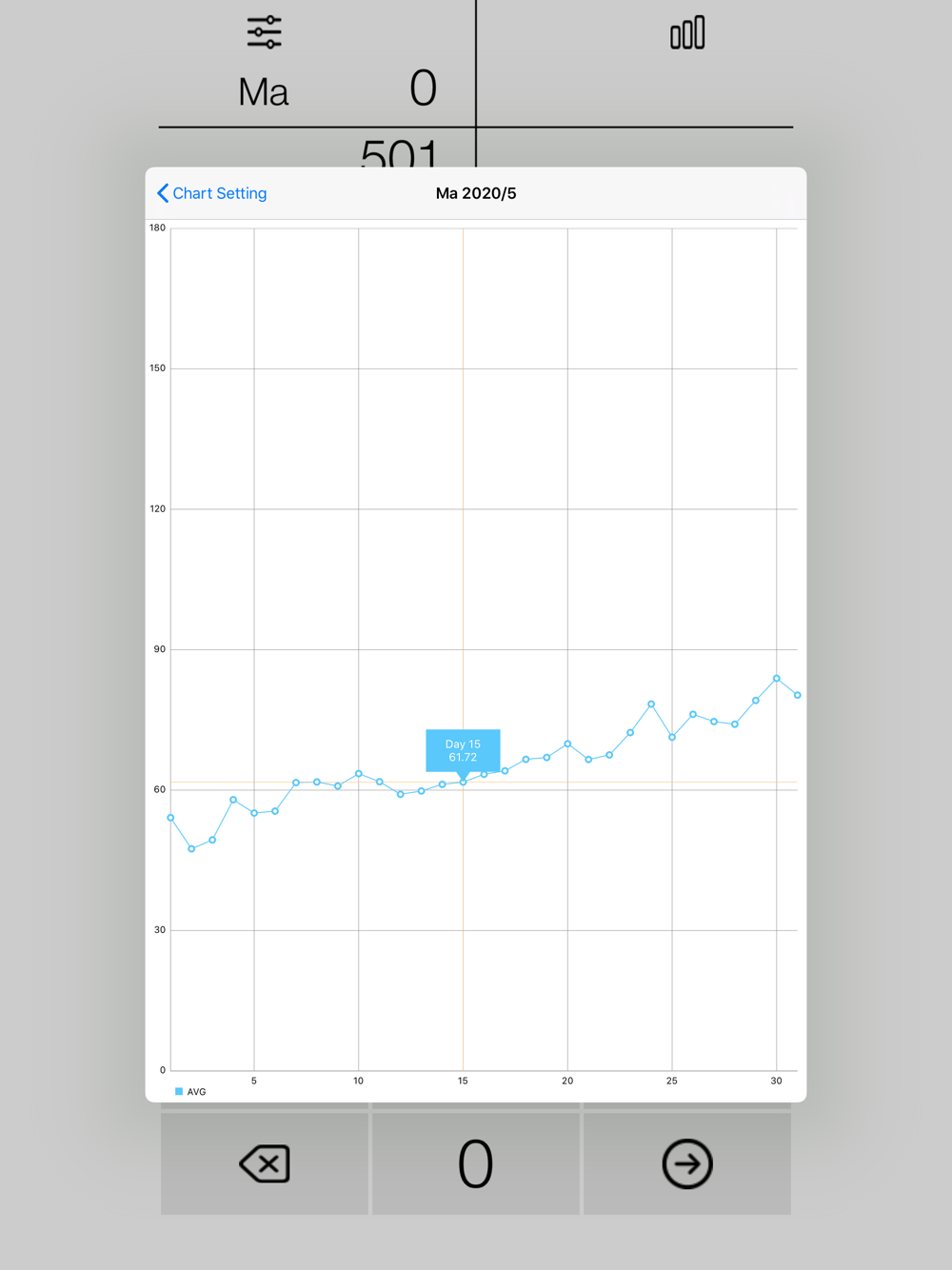Click the back chevron beside Chart Setting
952x1270 pixels.
pos(163,193)
